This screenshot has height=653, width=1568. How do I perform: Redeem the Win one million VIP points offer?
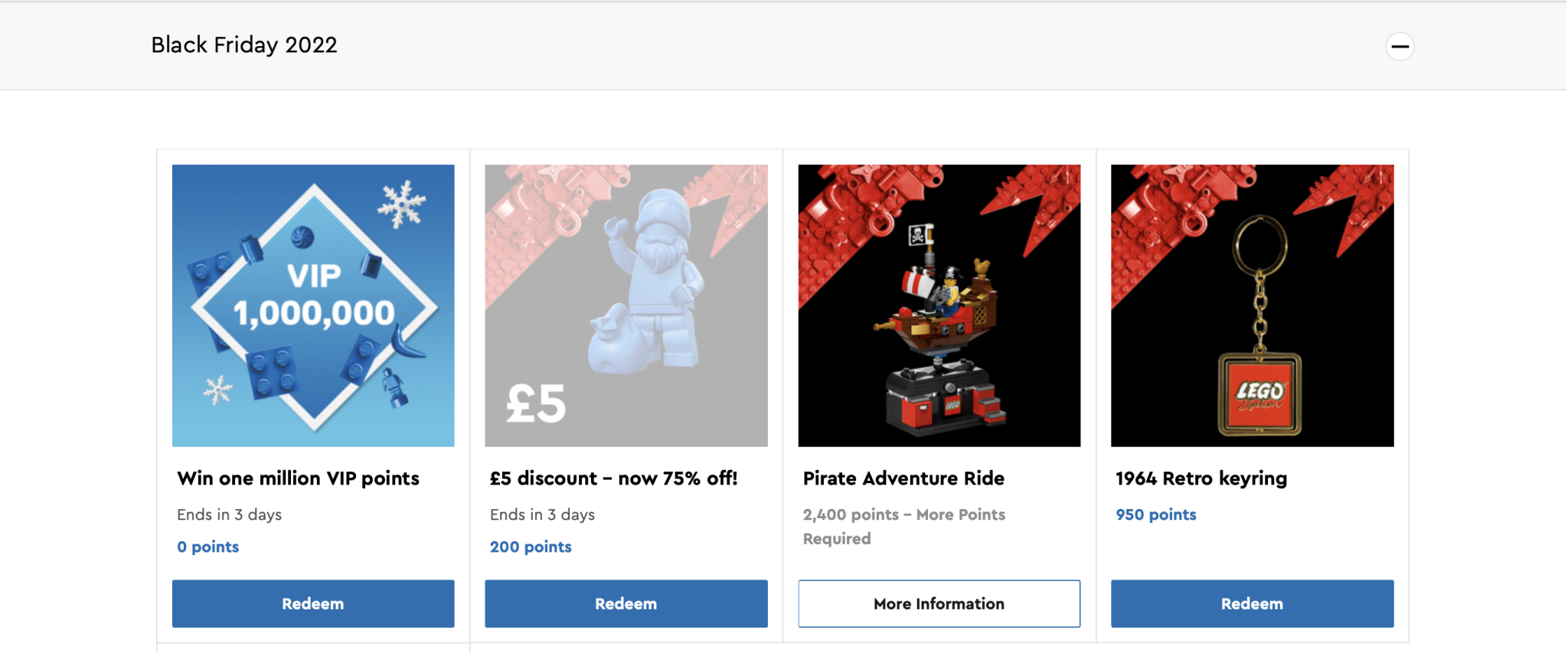coord(312,603)
